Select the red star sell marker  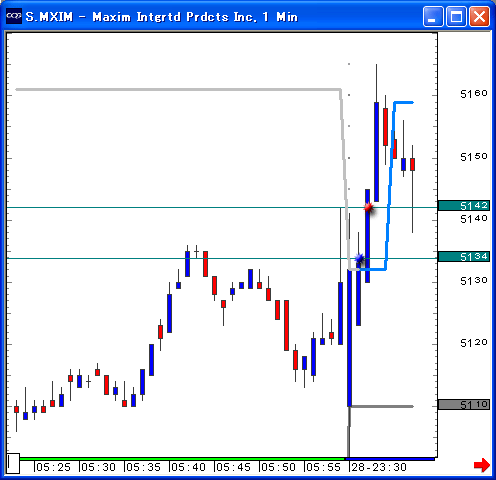(369, 207)
